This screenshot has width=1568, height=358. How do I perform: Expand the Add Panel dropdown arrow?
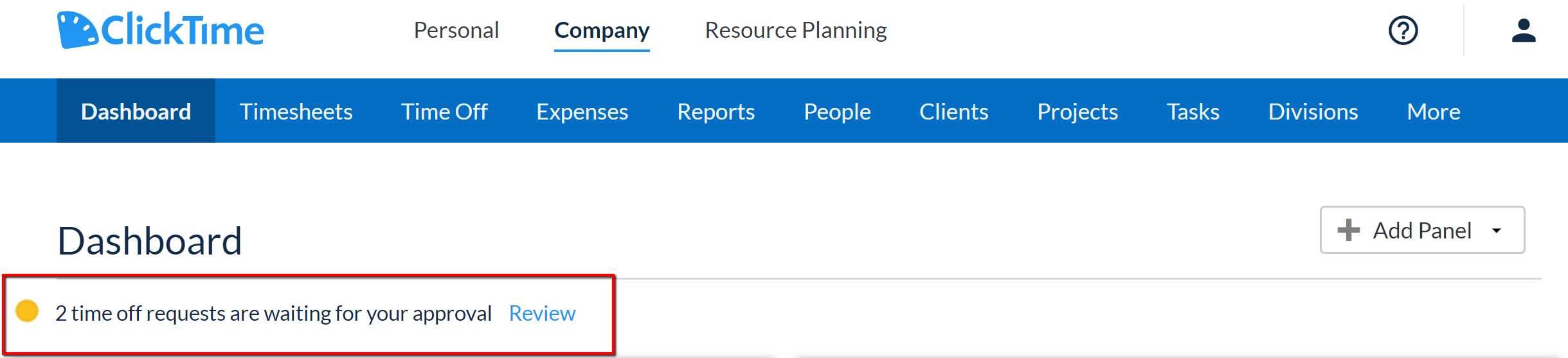(1497, 231)
